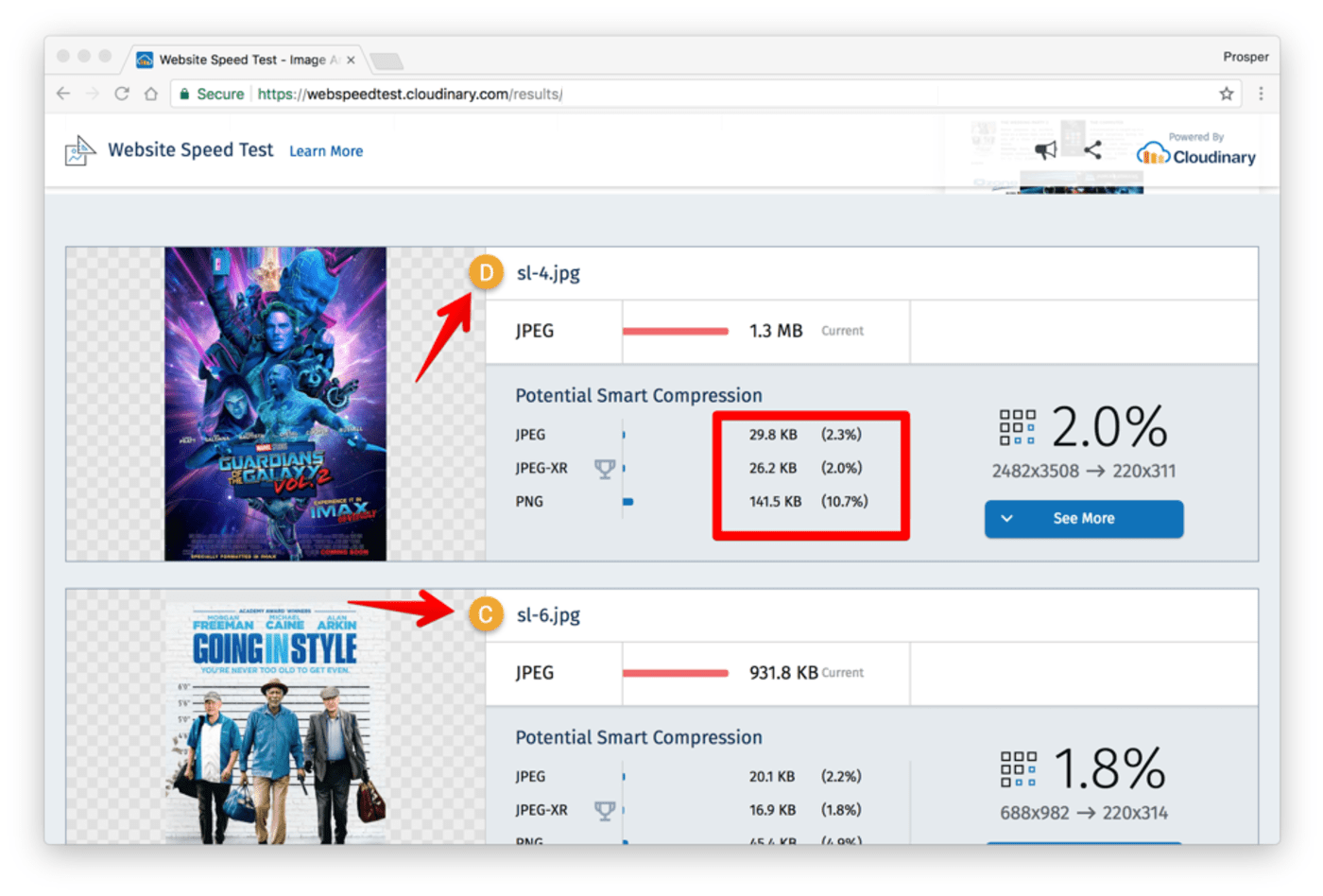Click the 16.9 KB JPEG-XR value
Screen dimensions: 1323x896
pyautogui.click(x=772, y=810)
